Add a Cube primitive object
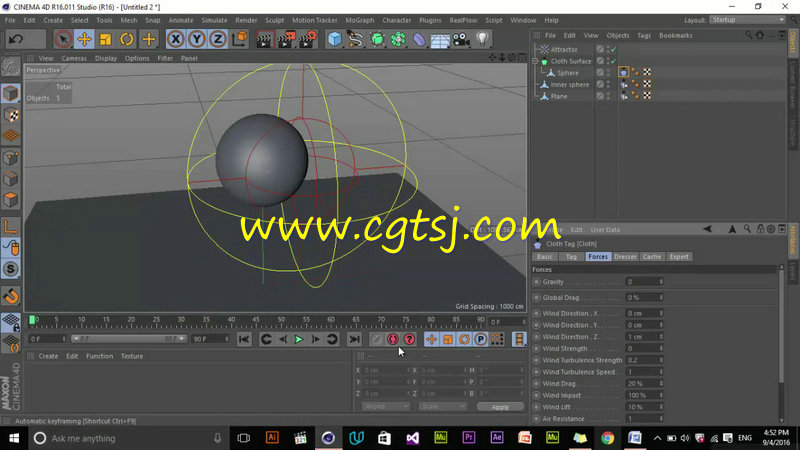Image resolution: width=800 pixels, height=450 pixels. pyautogui.click(x=335, y=39)
